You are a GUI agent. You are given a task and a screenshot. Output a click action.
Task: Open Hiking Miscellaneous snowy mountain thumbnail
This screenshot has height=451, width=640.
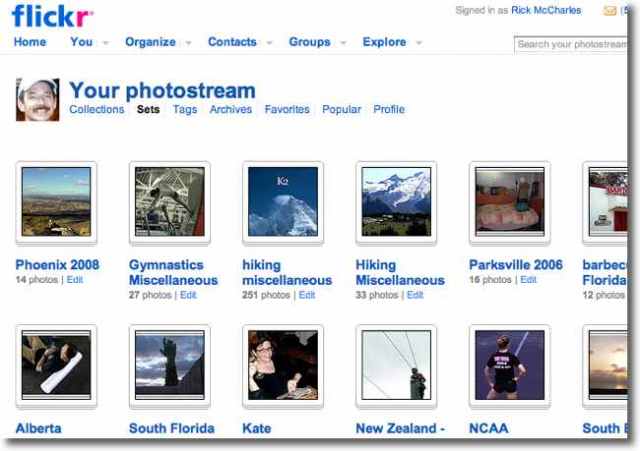[x=396, y=202]
